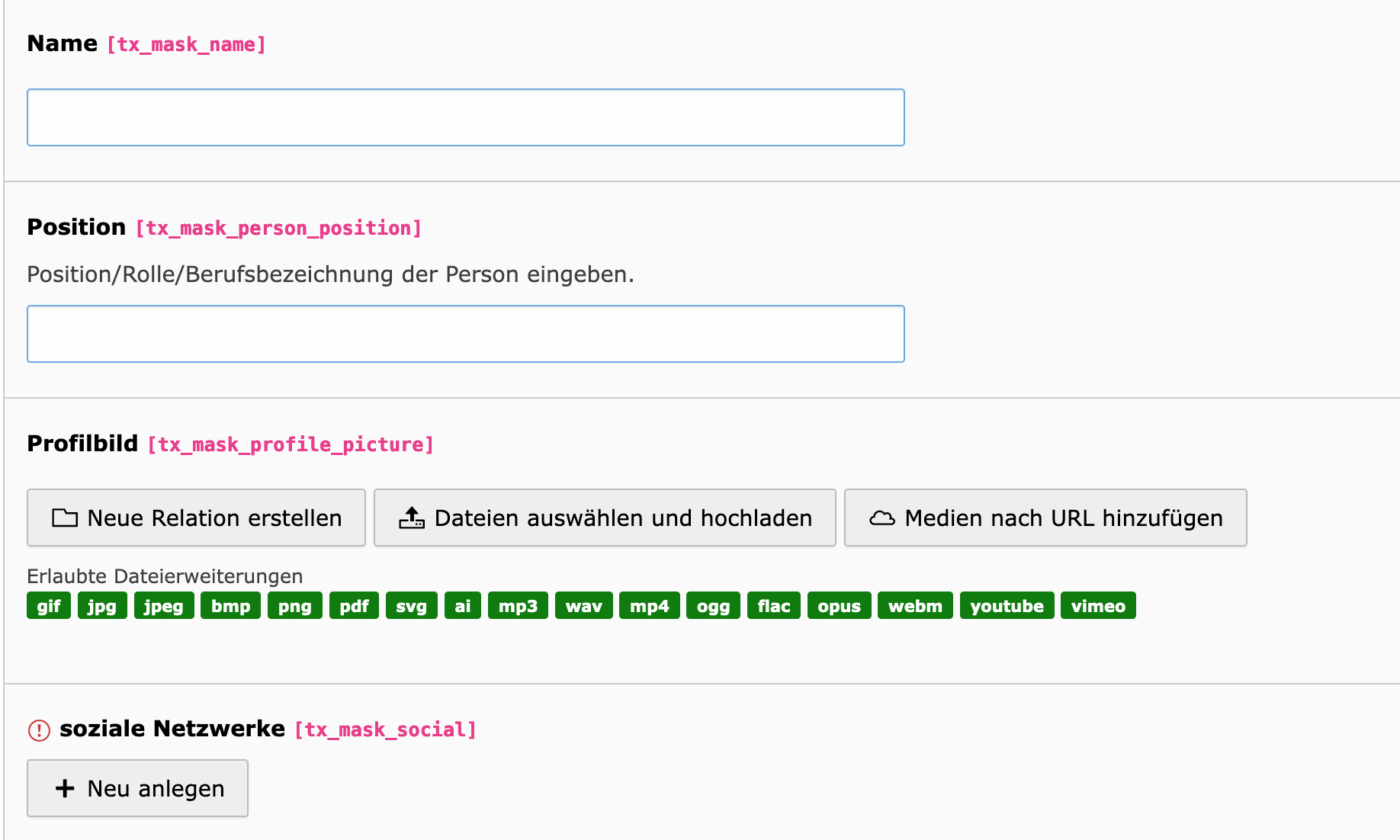Click the webm file extension badge
Viewport: 1400px width, 840px height.
point(915,606)
